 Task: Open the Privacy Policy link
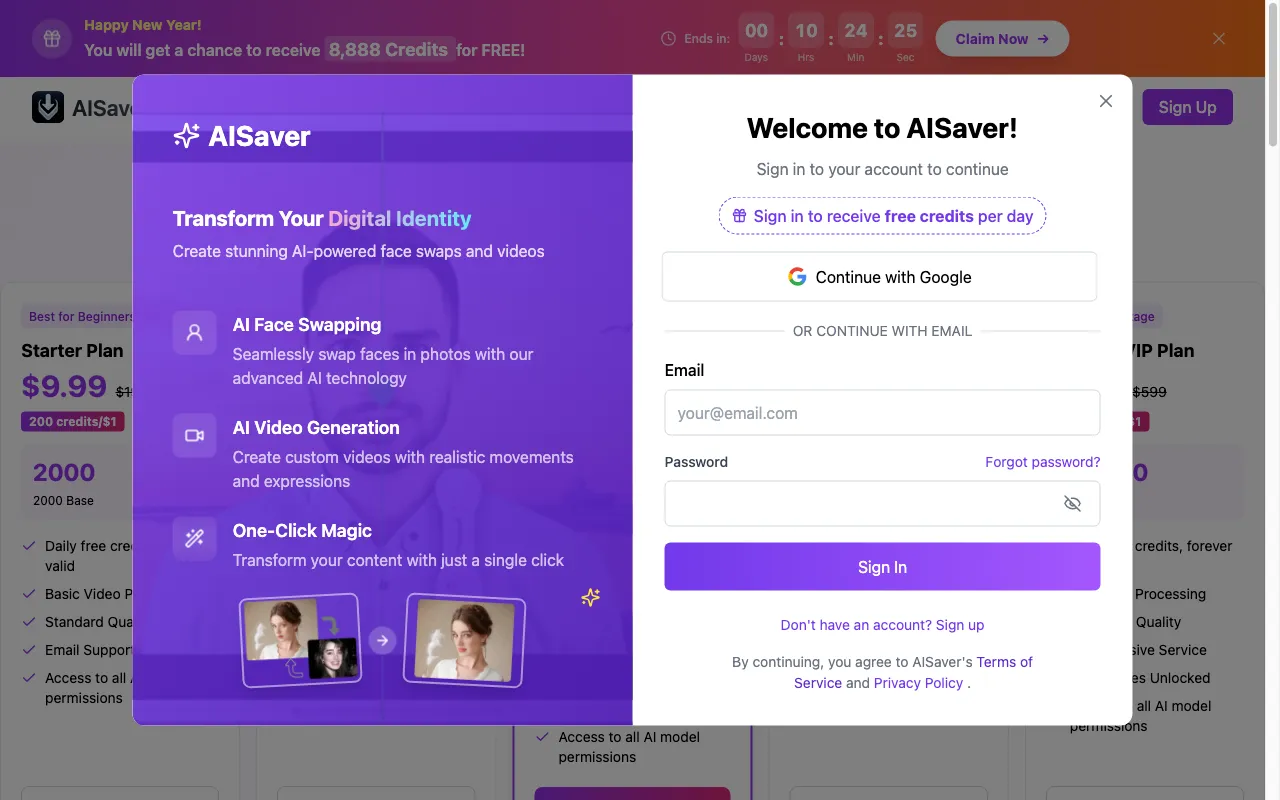point(918,683)
